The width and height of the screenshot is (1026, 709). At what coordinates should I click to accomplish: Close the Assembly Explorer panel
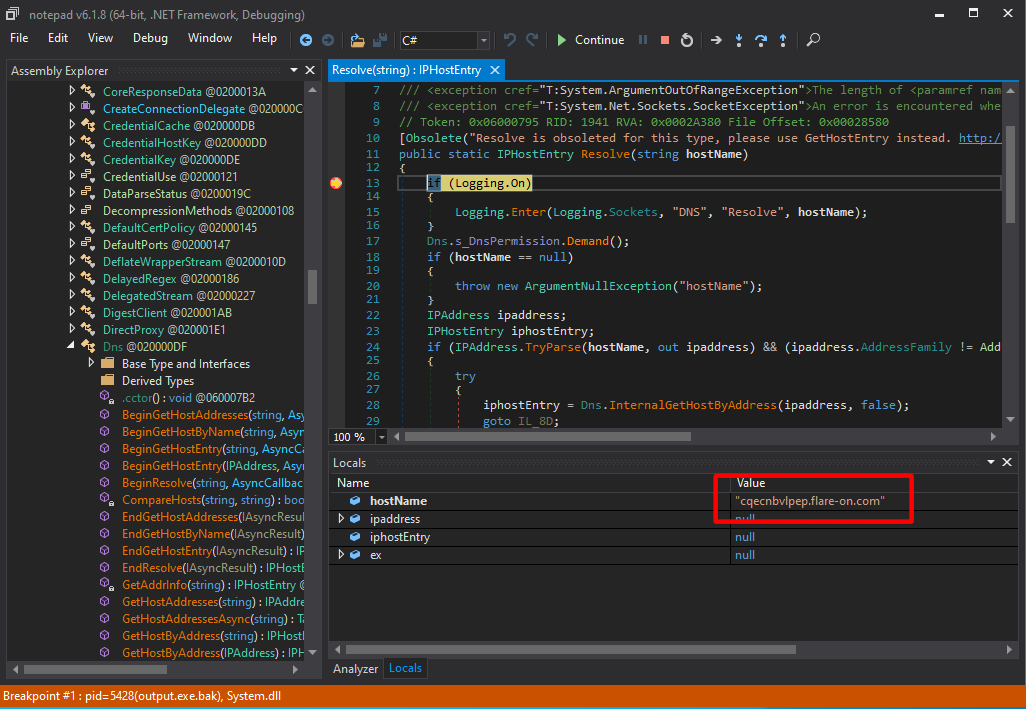click(x=310, y=70)
